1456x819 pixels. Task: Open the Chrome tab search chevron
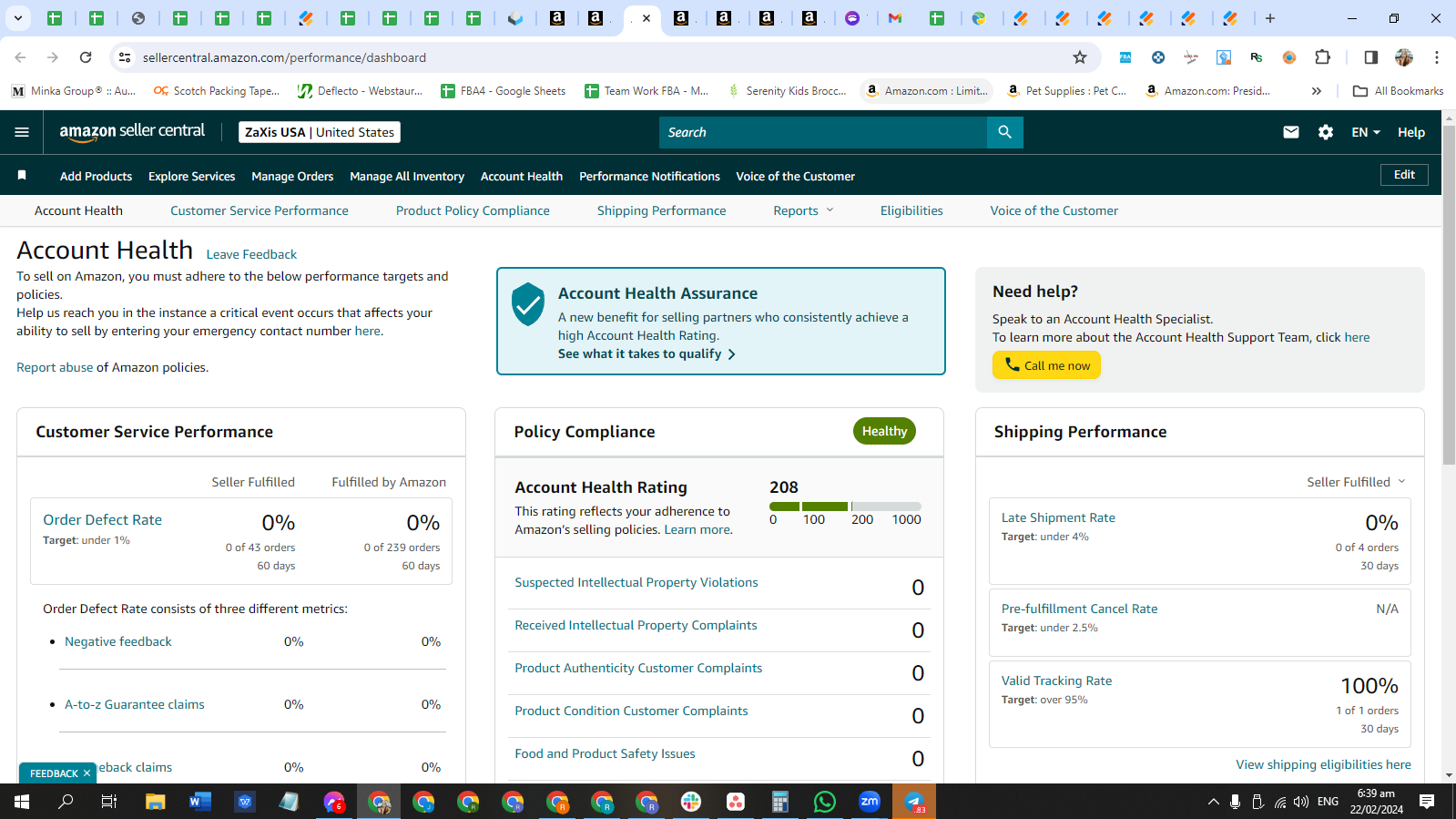[x=18, y=18]
